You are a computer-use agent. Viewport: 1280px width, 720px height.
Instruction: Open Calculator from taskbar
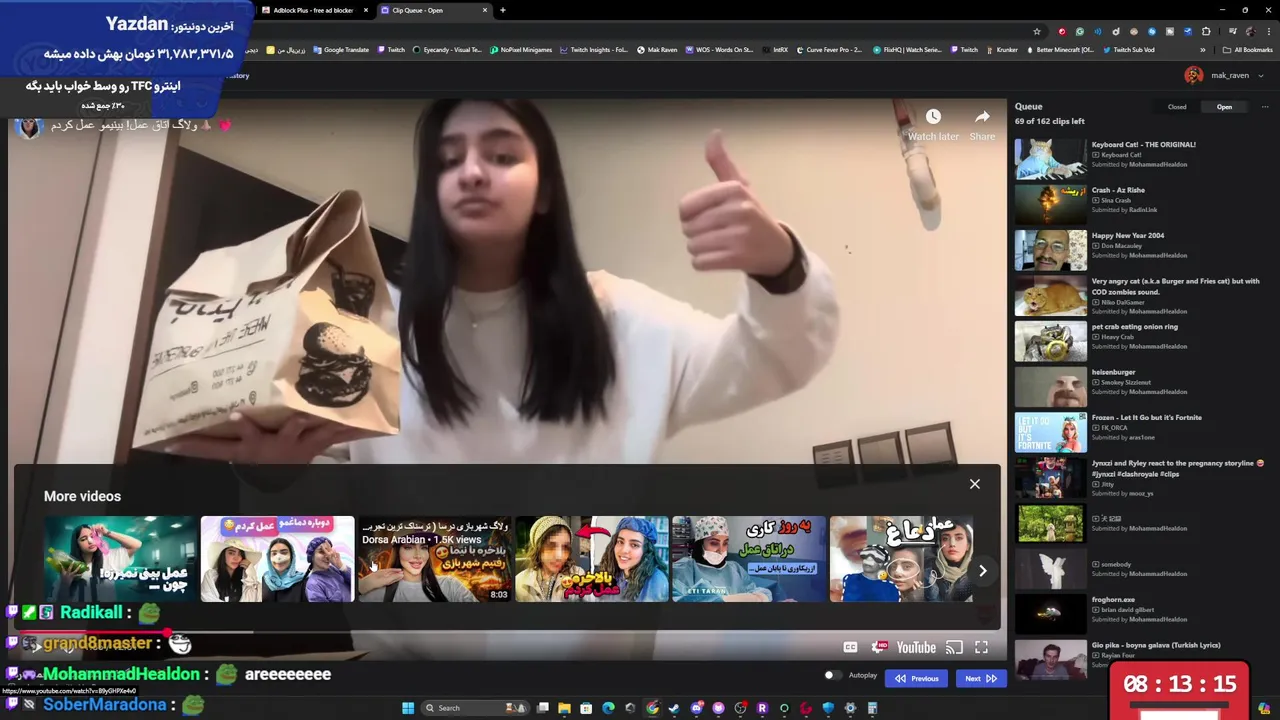872,708
